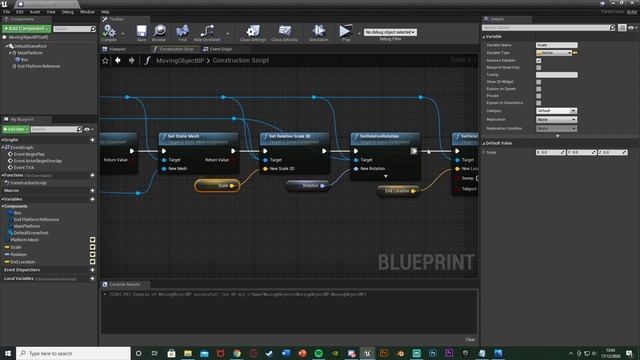The width and height of the screenshot is (640, 360).
Task: Uncheck the Instance Editable checkbox
Action: [538, 60]
